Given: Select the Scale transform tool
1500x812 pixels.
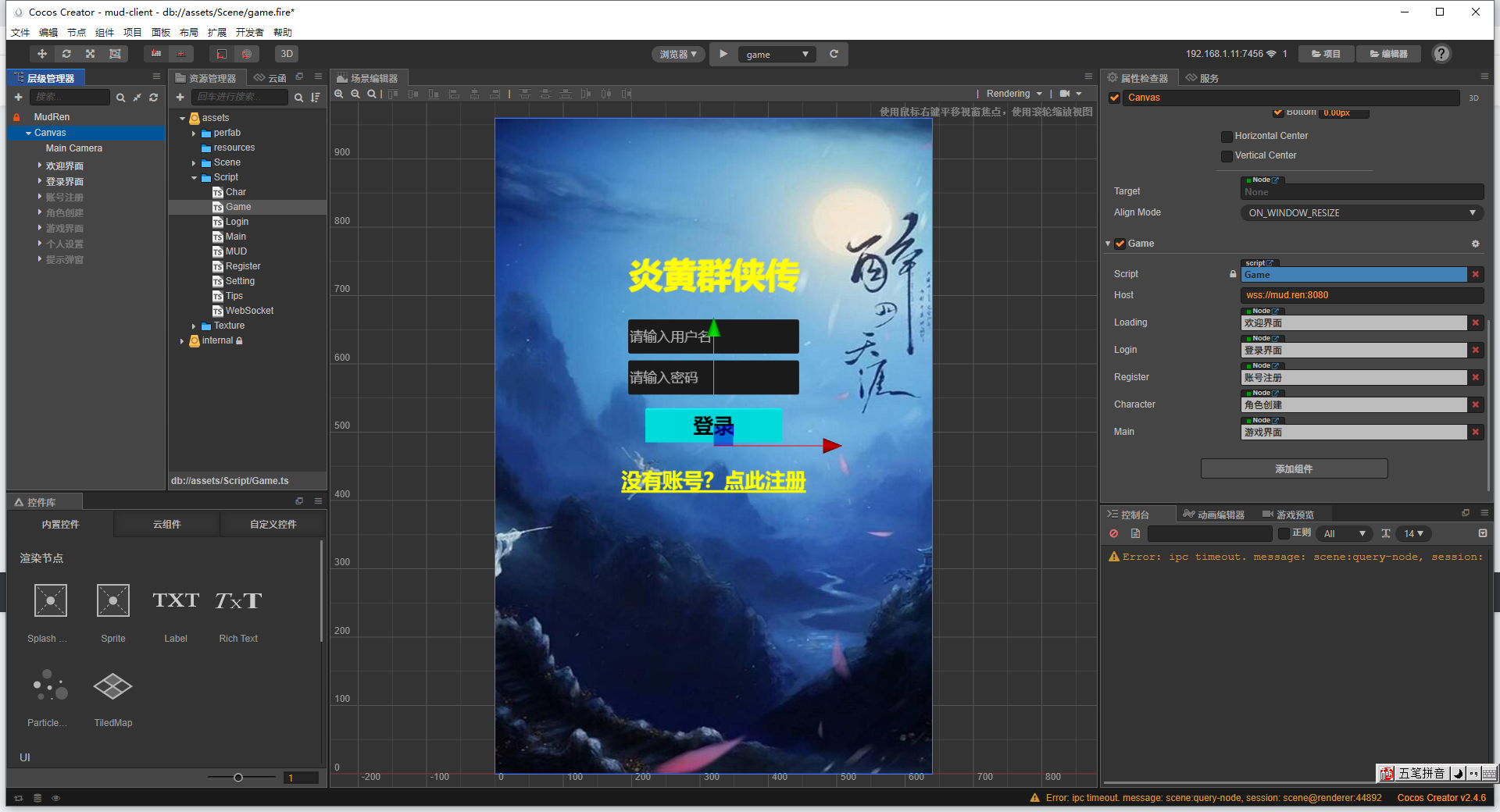Looking at the screenshot, I should pyautogui.click(x=91, y=54).
